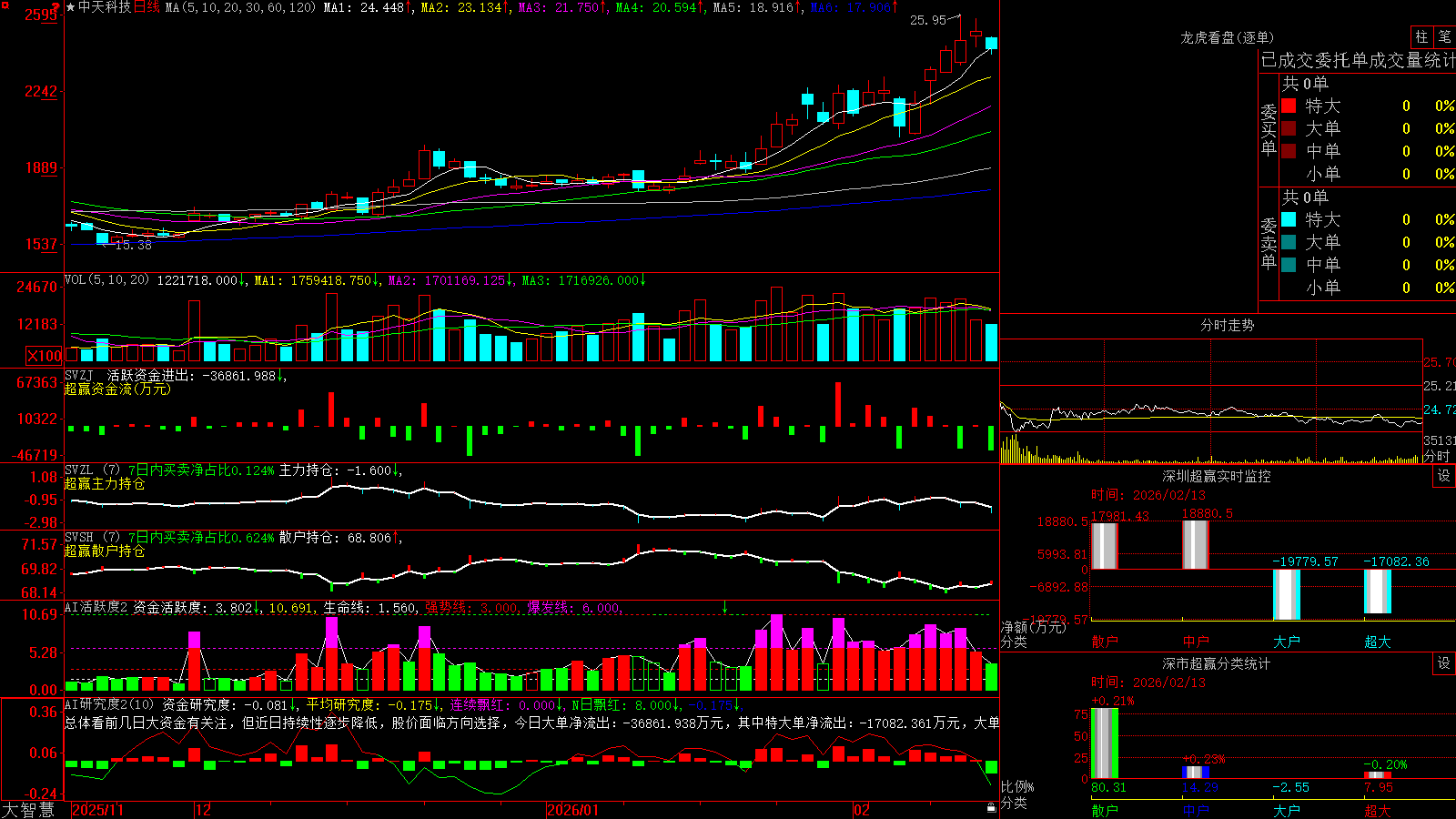This screenshot has width=1456, height=819.
Task: Click the 主力持仓: -1.600 value
Action: coord(339,470)
